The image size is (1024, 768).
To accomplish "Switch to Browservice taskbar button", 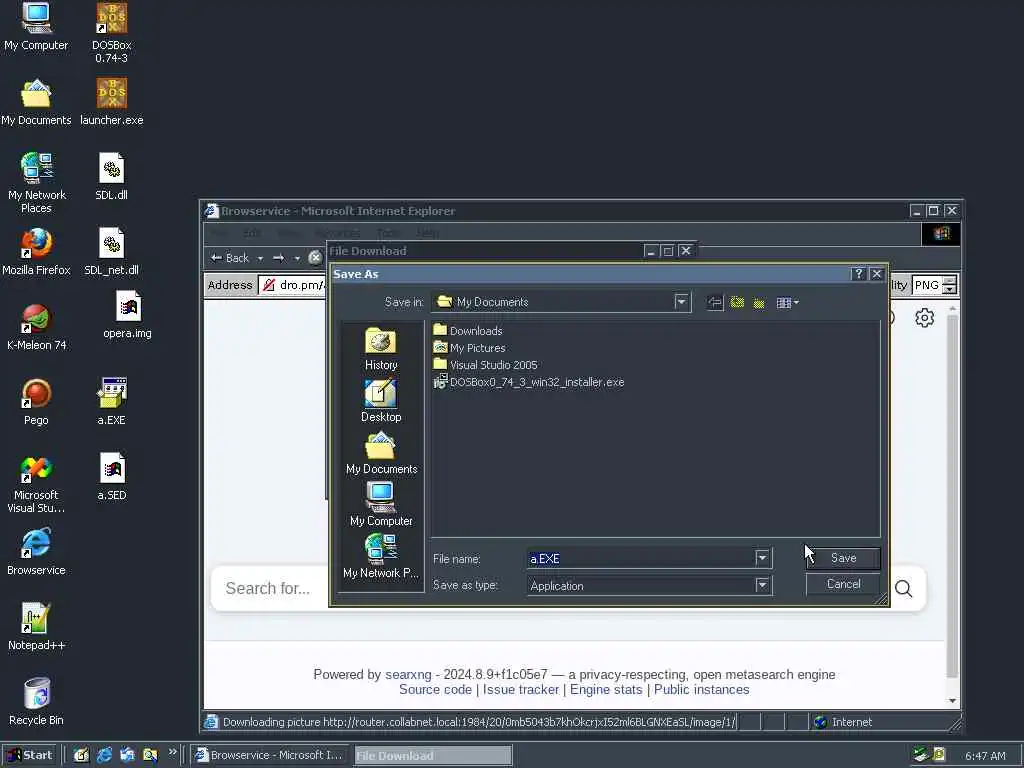I will click(270, 756).
